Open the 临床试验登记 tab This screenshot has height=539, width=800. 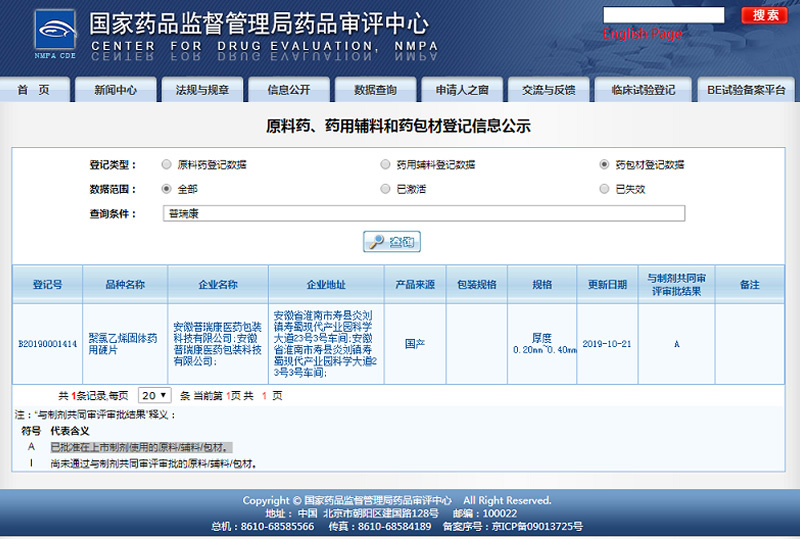pyautogui.click(x=643, y=90)
